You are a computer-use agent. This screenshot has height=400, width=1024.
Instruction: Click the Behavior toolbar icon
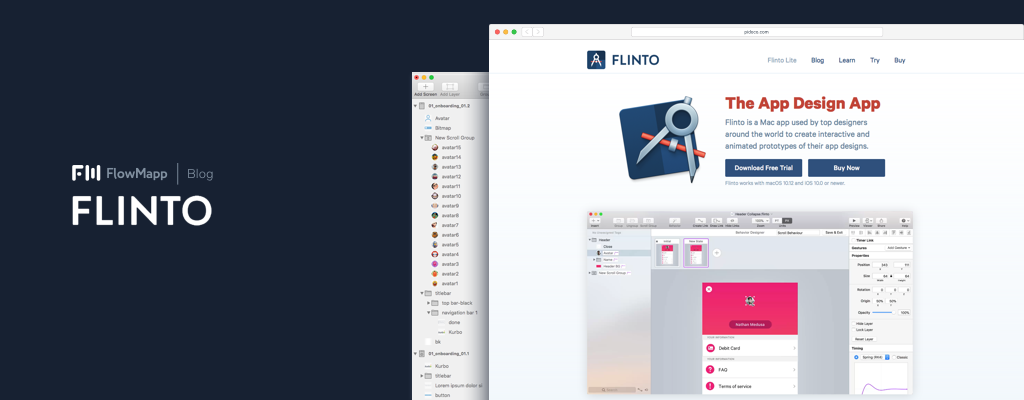tap(675, 220)
